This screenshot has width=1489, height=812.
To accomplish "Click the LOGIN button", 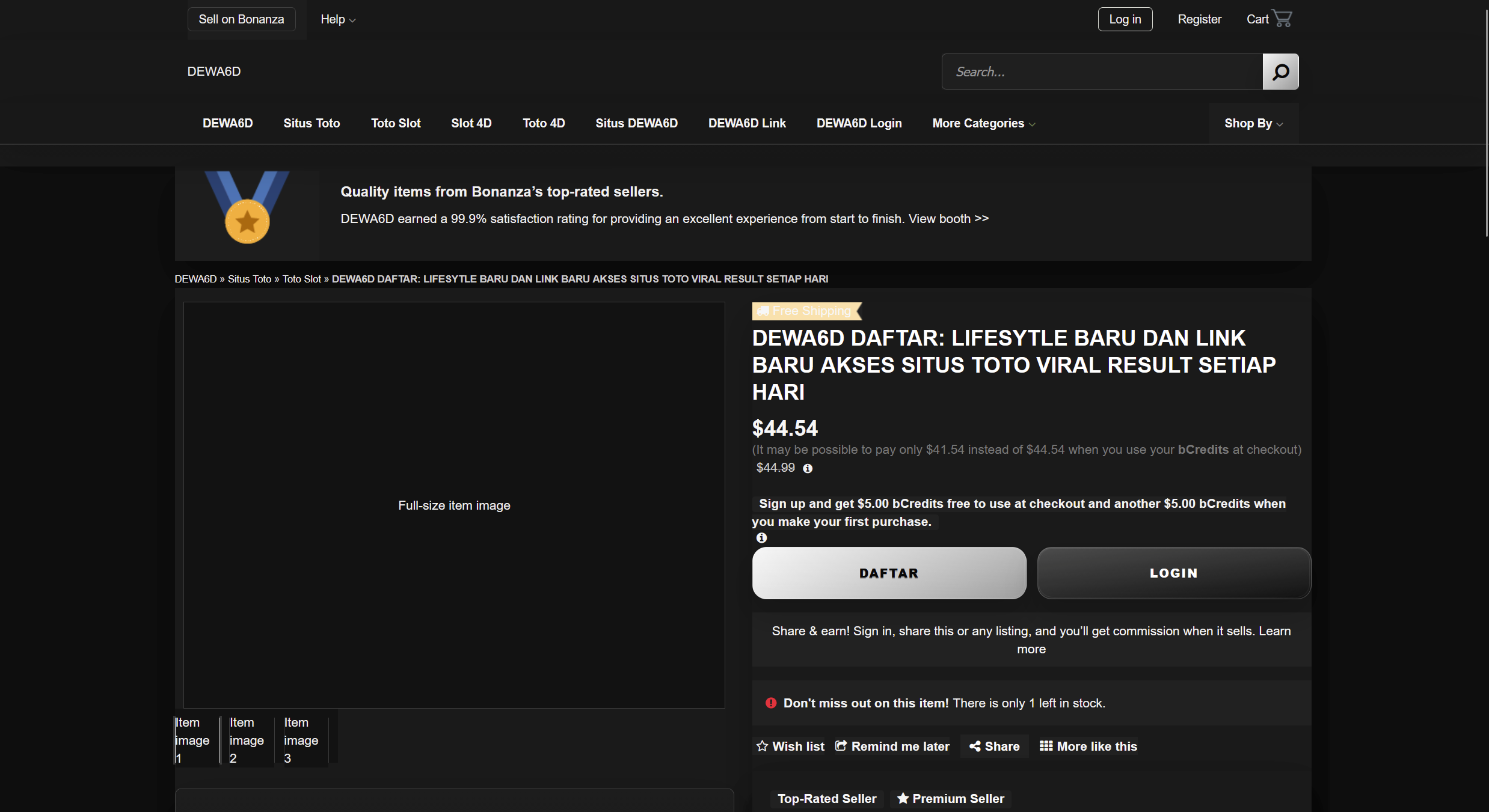I will click(1174, 573).
